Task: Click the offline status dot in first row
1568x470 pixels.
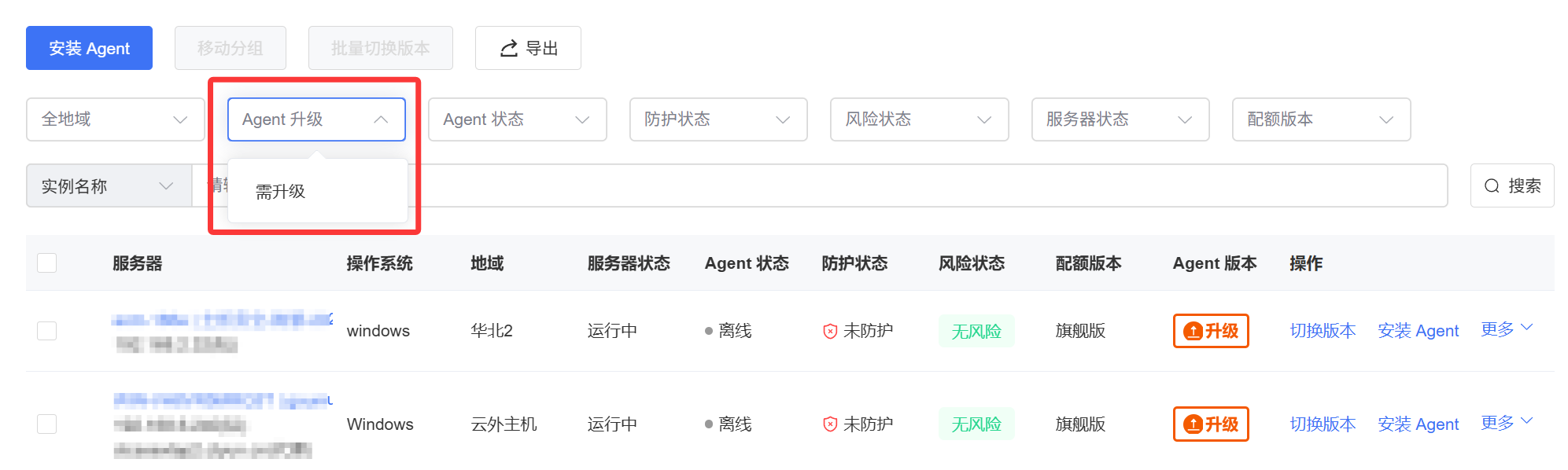Action: coord(709,332)
